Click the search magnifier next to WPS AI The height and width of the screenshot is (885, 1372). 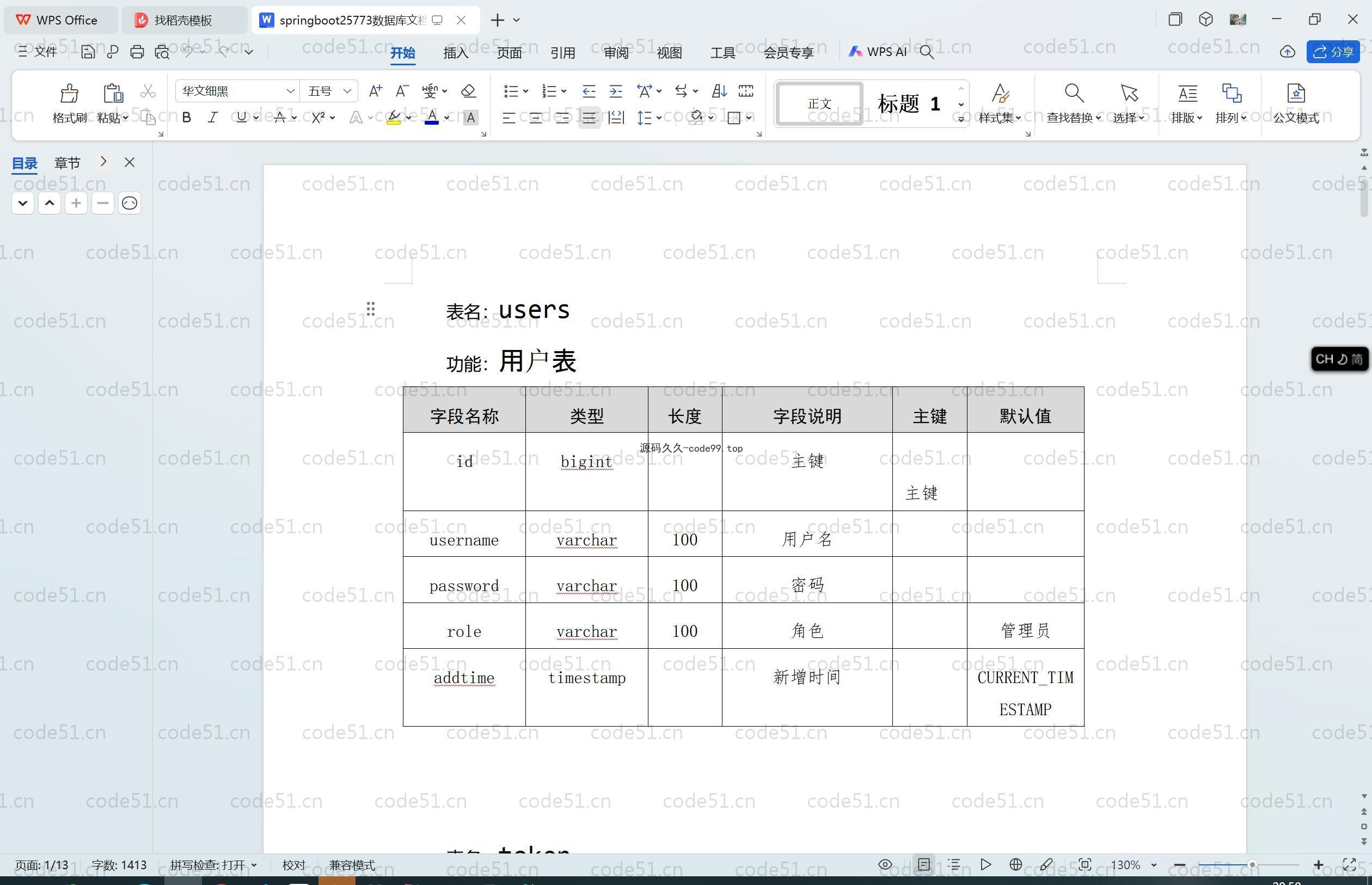point(927,52)
